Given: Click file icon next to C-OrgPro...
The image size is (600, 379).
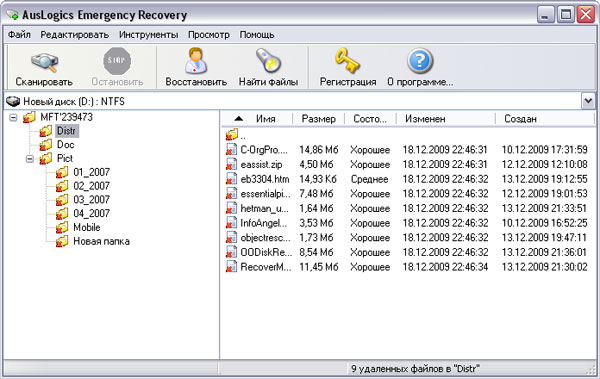Looking at the screenshot, I should [231, 149].
